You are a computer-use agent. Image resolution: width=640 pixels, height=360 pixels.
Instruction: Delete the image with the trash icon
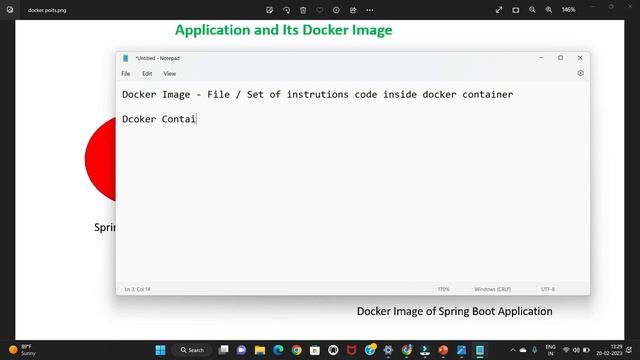point(303,10)
